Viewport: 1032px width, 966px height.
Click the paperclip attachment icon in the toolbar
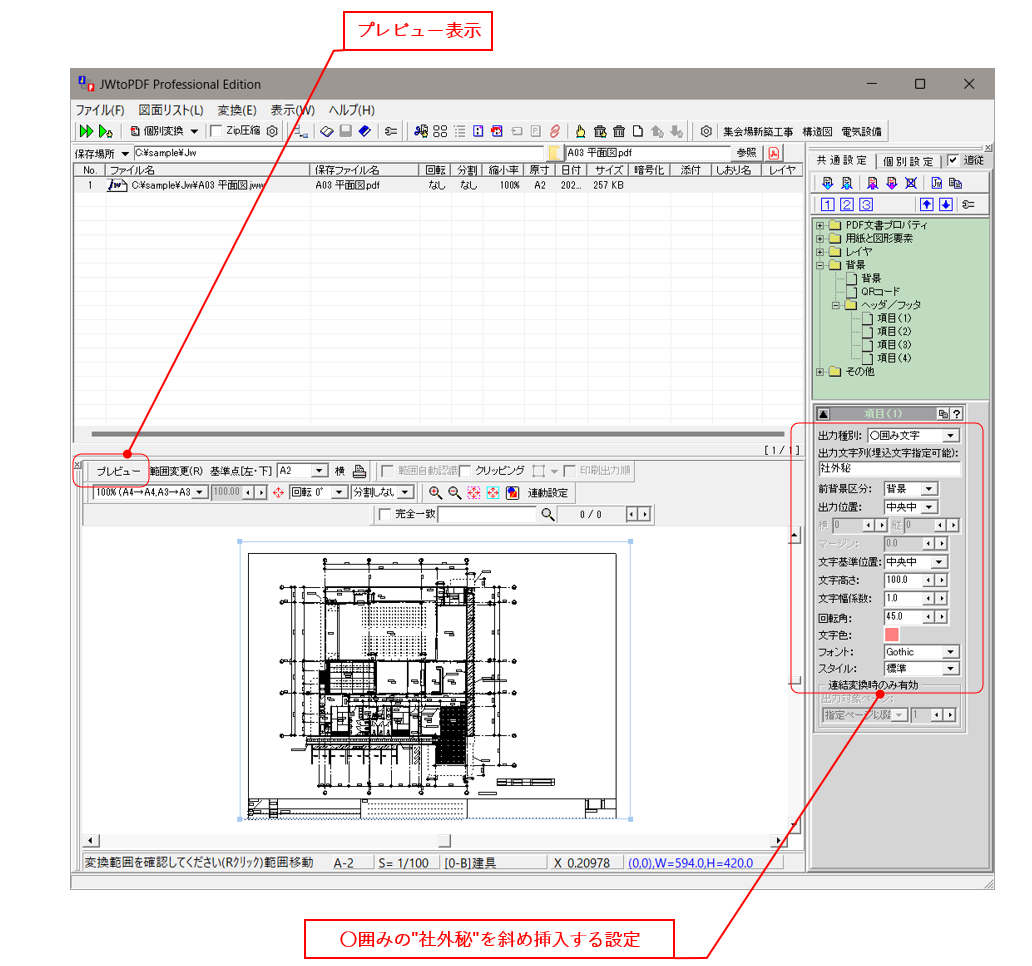click(555, 131)
